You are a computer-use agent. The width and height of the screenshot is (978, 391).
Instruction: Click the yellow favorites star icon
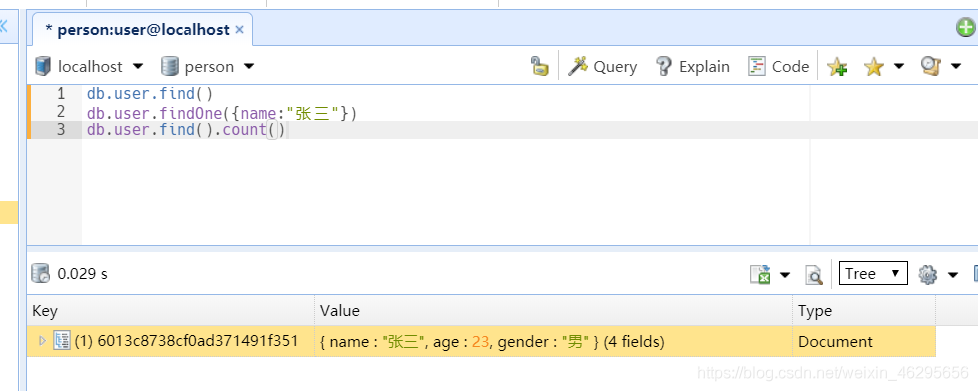[874, 67]
